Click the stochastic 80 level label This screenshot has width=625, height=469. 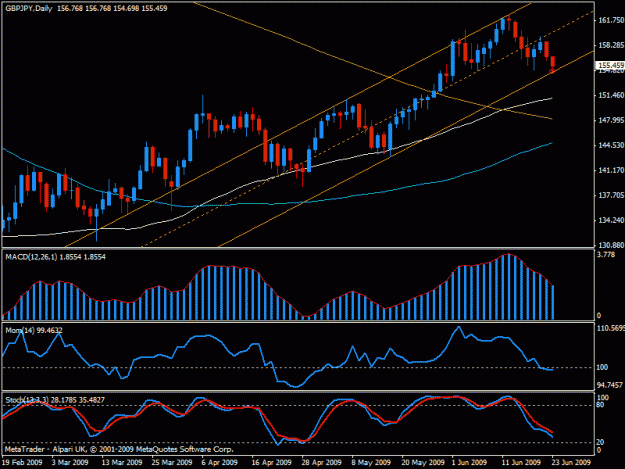click(x=600, y=405)
